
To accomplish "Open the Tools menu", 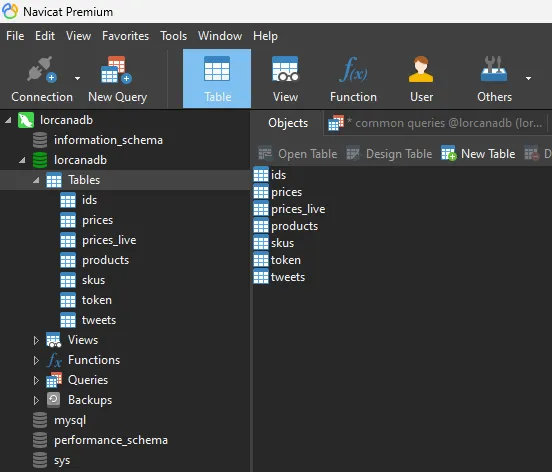I will point(174,36).
